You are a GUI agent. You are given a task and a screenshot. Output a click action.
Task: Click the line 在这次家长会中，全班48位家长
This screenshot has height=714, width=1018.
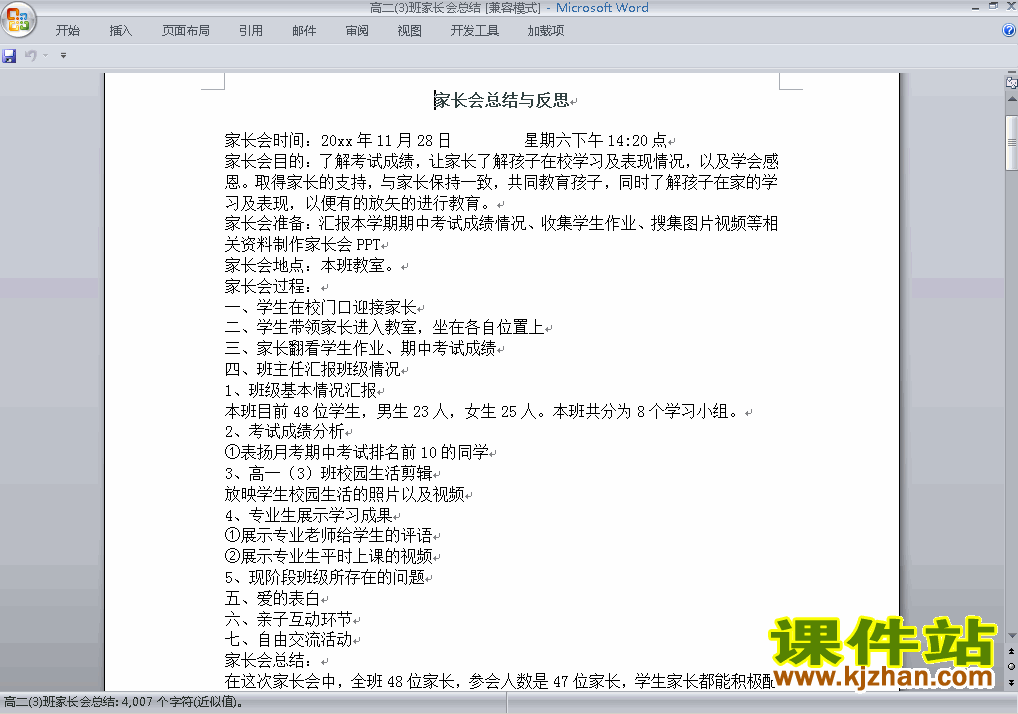click(x=499, y=681)
